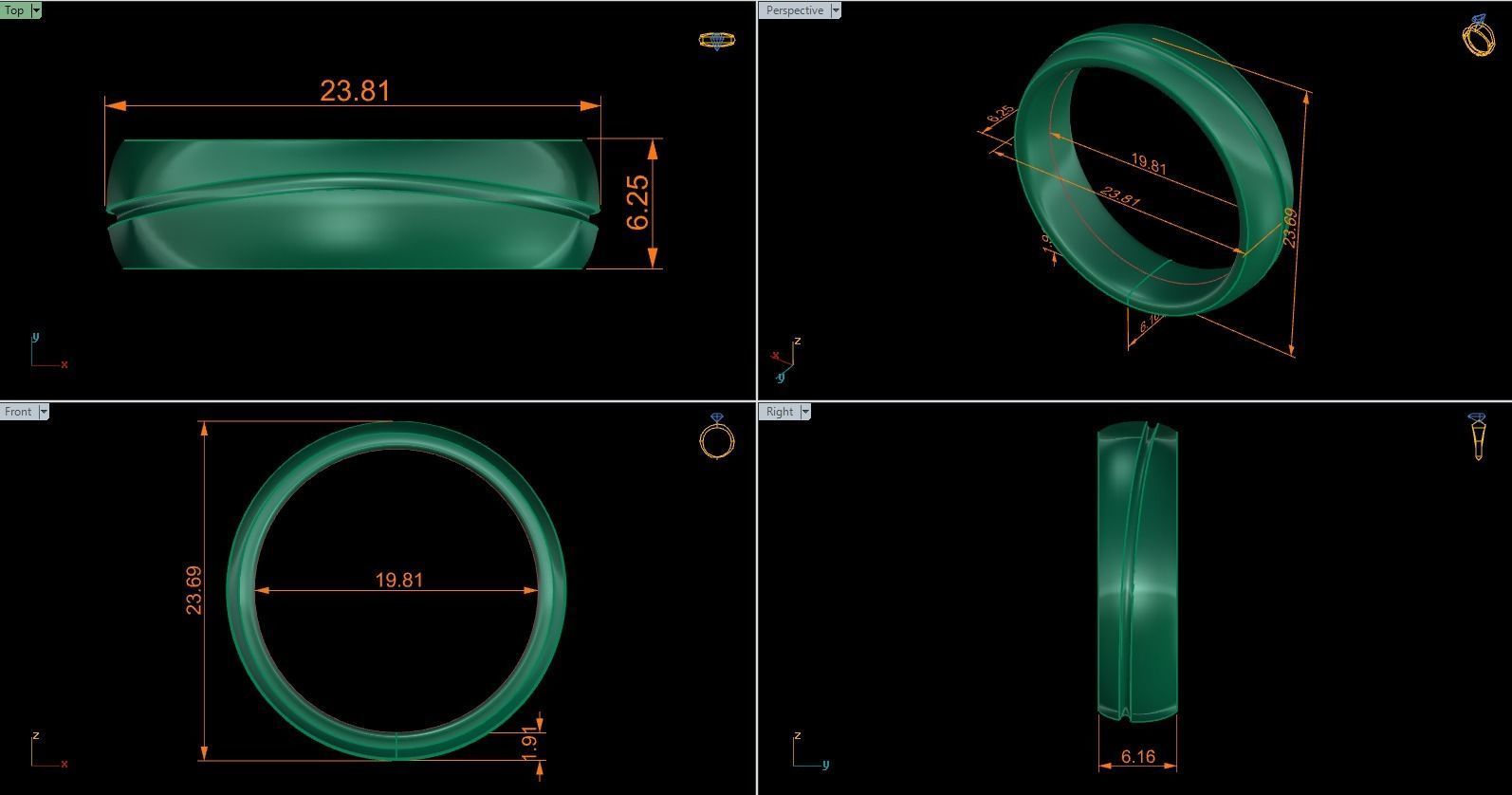Click the front-view ring icon in Front viewport

tap(716, 436)
